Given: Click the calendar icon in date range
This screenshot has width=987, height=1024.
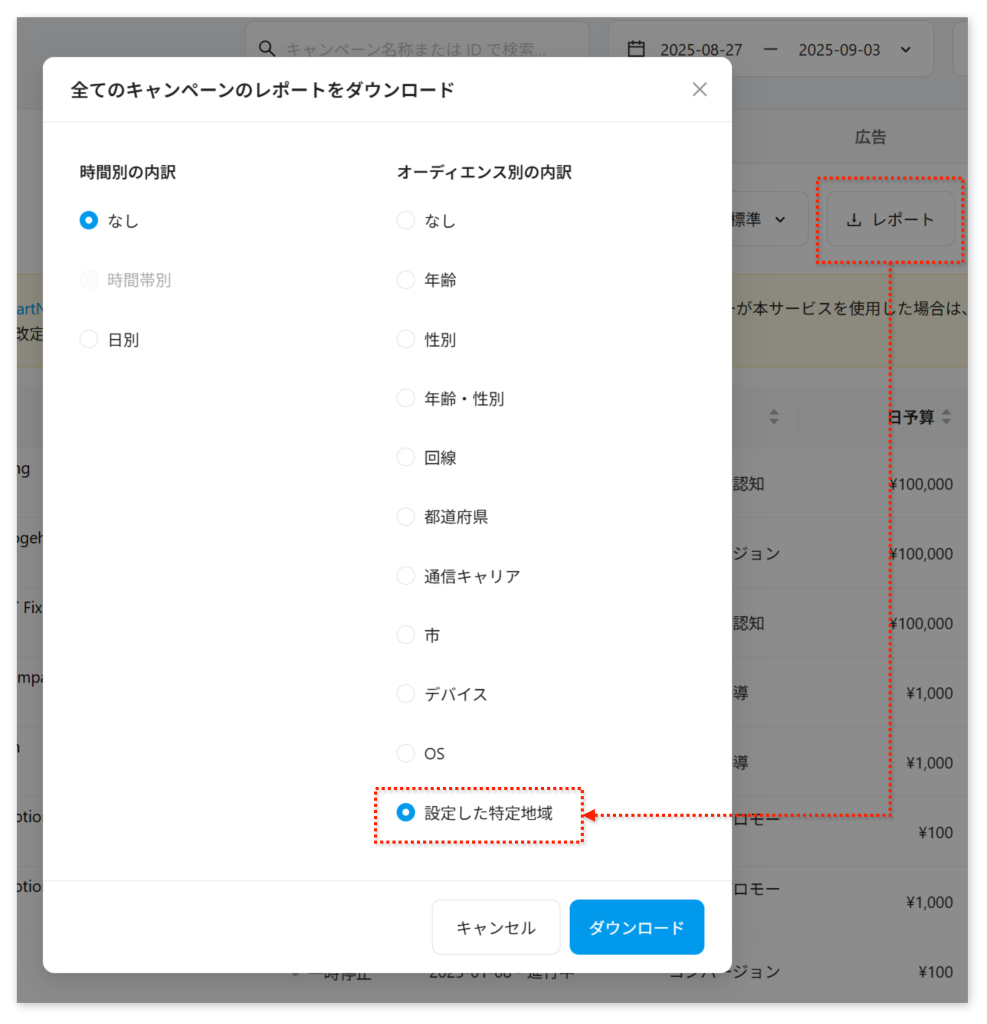Looking at the screenshot, I should (x=635, y=49).
